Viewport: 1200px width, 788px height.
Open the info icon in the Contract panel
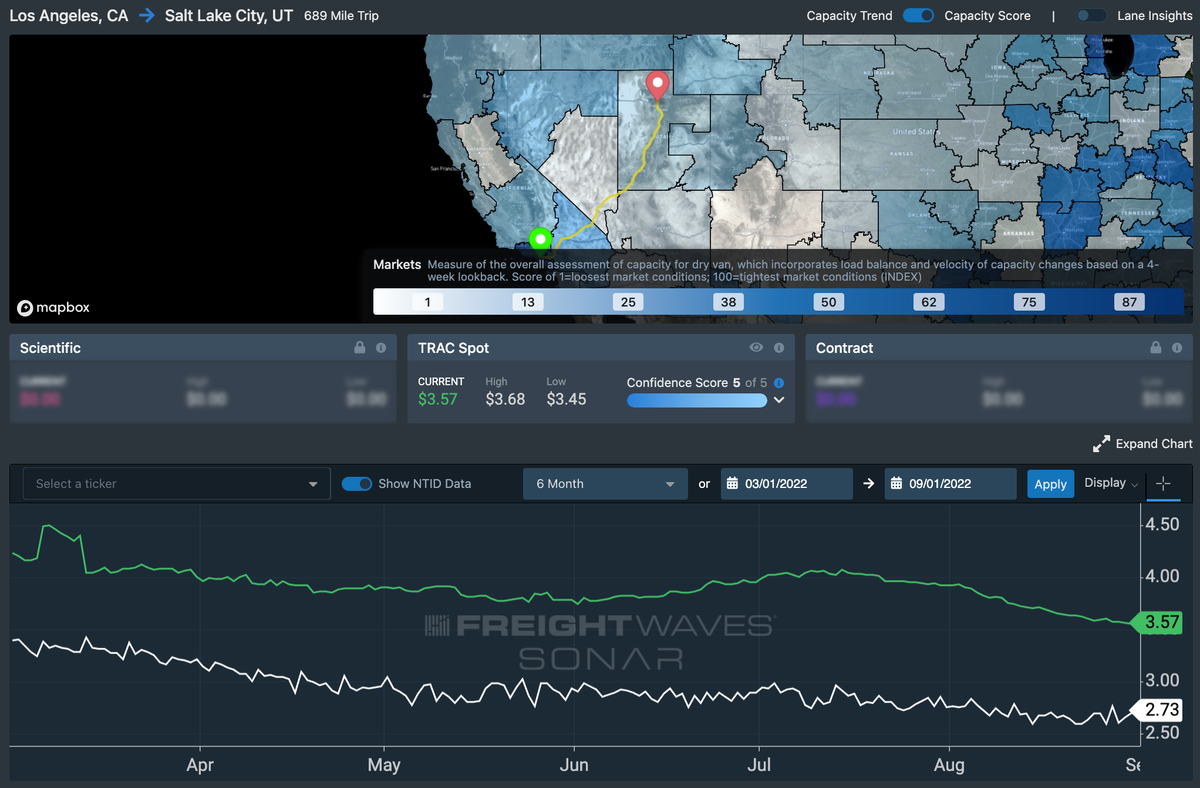click(1177, 348)
